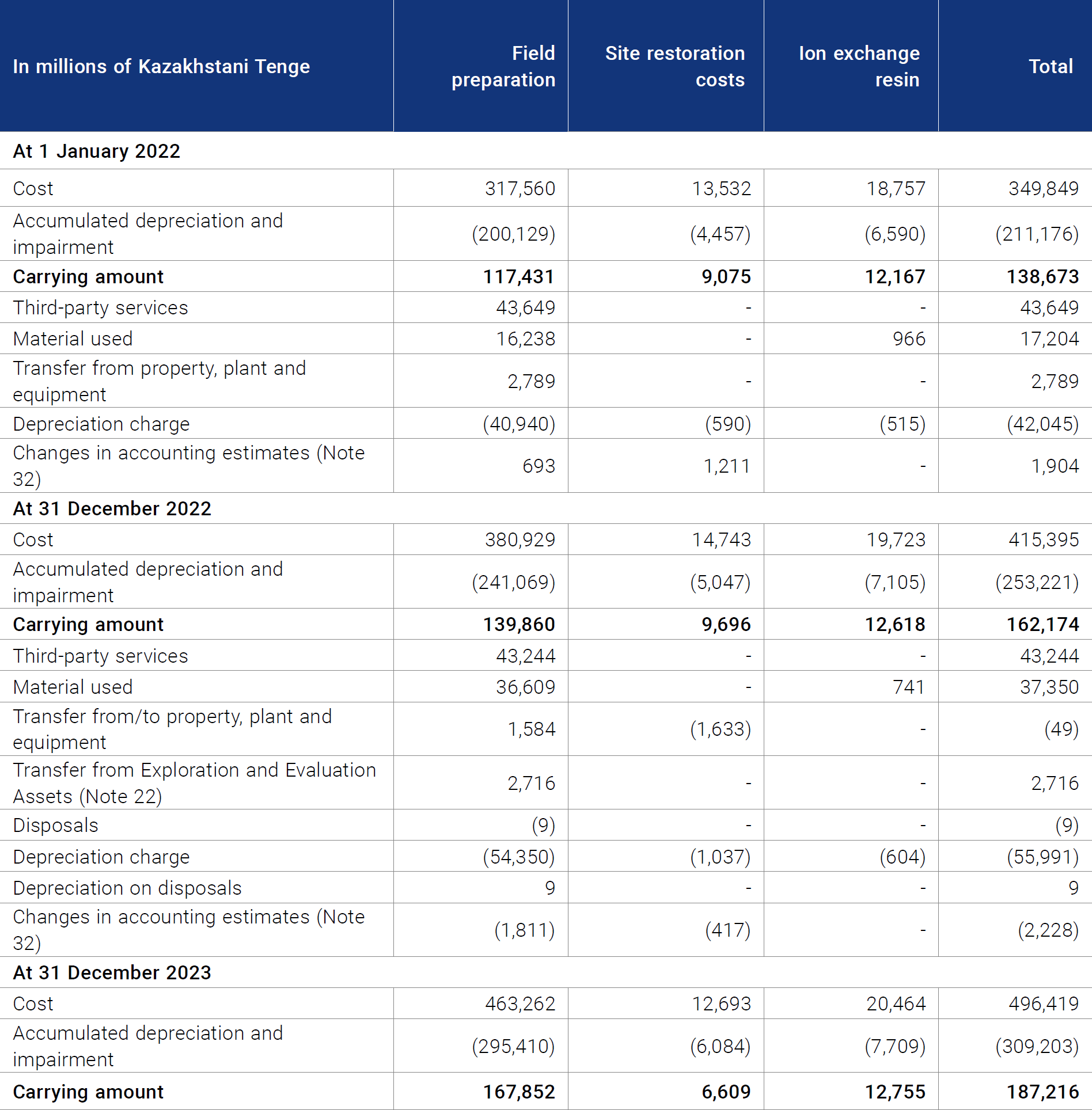Click the value 1,584
This screenshot has height=1110, width=1092.
[532, 729]
